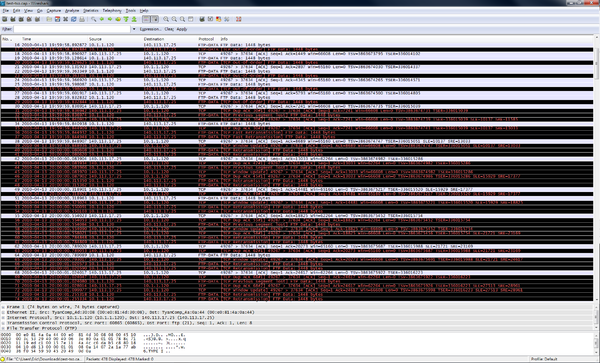Click Profile: Default in status bar
Image resolution: width=600 pixels, height=363 pixels.
coord(543,359)
